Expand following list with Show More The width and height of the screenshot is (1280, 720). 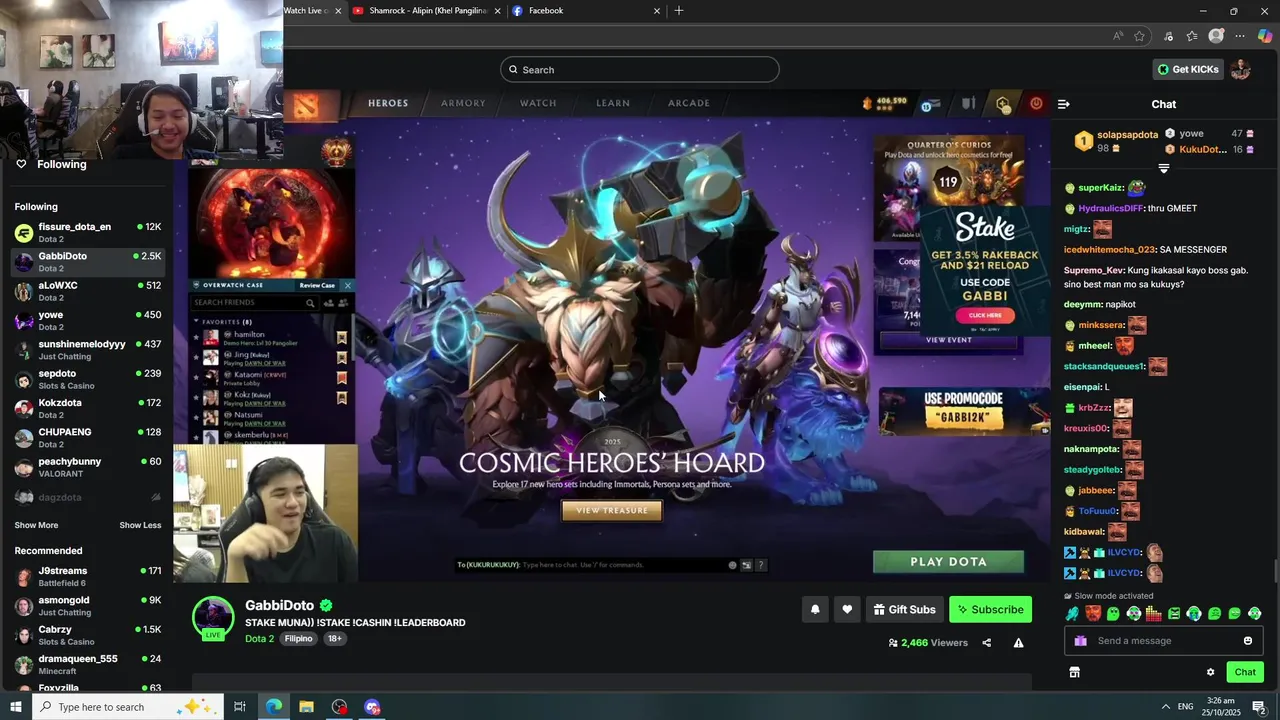(x=36, y=525)
